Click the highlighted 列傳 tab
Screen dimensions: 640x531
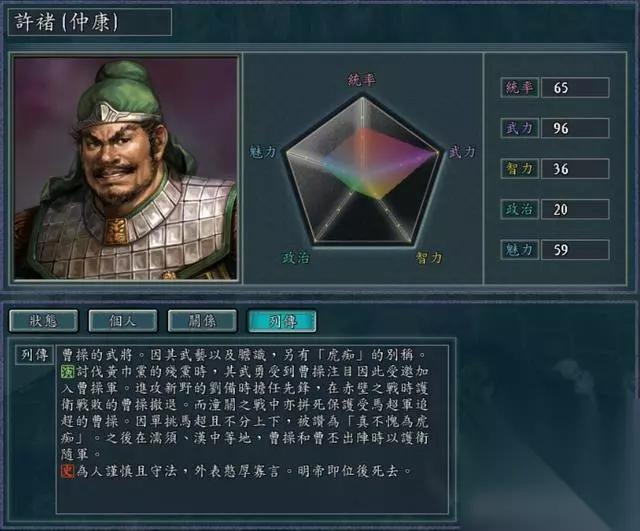[282, 321]
